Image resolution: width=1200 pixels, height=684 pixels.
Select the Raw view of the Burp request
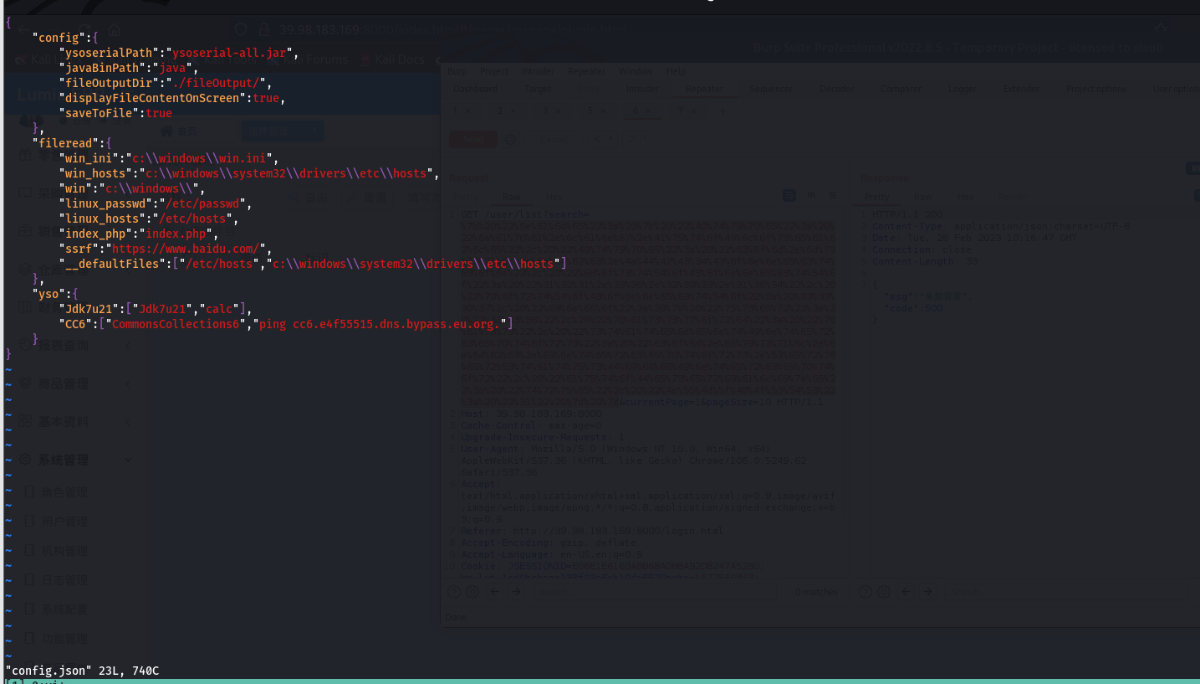tap(511, 197)
